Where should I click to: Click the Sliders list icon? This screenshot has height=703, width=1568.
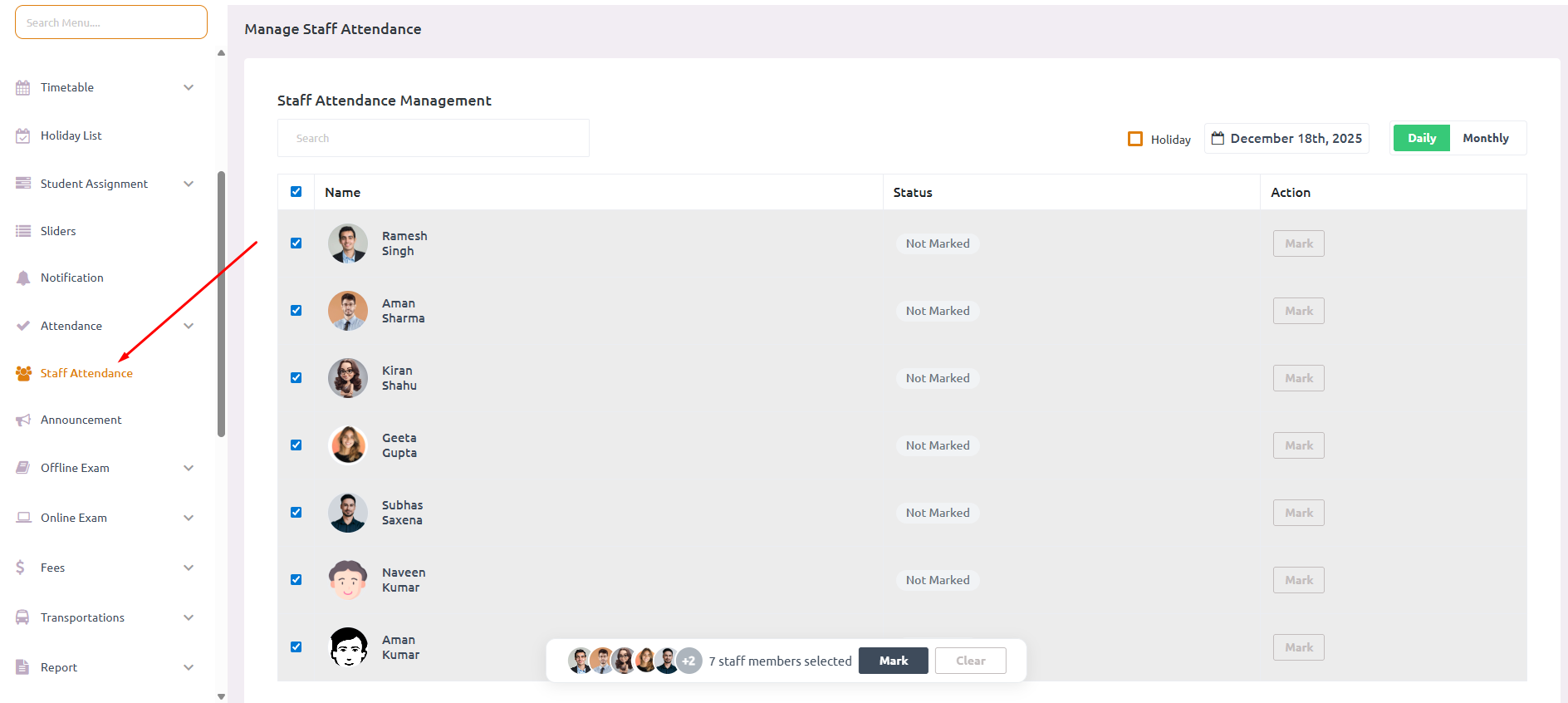23,231
